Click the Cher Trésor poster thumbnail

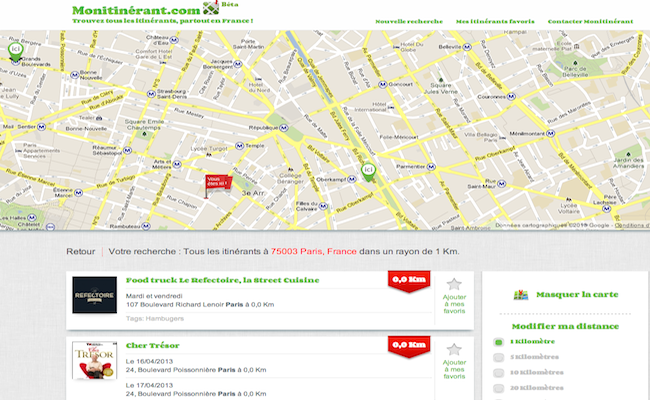point(95,360)
